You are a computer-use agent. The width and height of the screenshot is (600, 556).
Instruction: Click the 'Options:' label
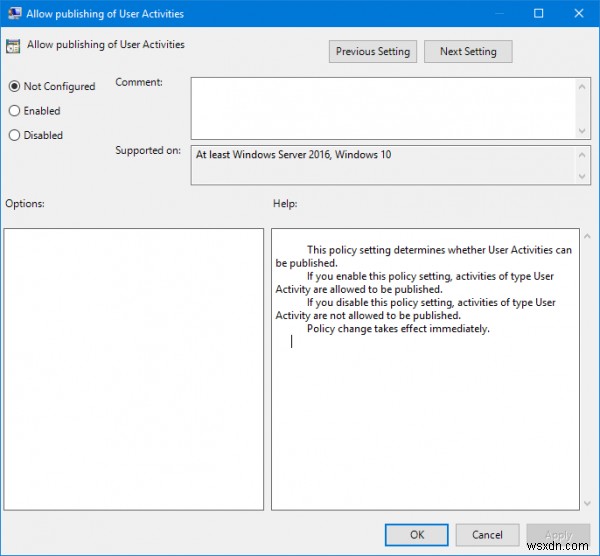(x=25, y=203)
